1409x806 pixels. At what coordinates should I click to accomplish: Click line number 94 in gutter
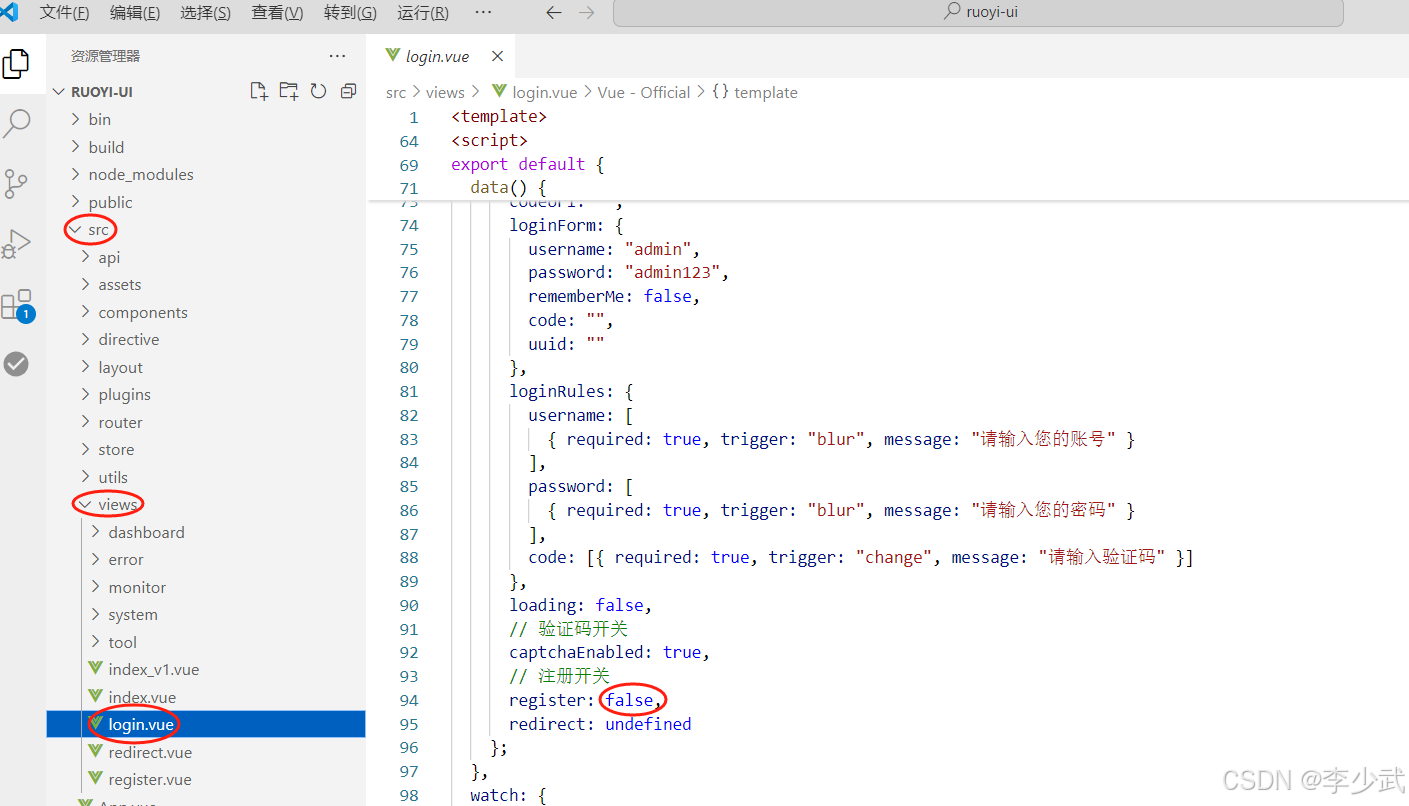click(408, 700)
